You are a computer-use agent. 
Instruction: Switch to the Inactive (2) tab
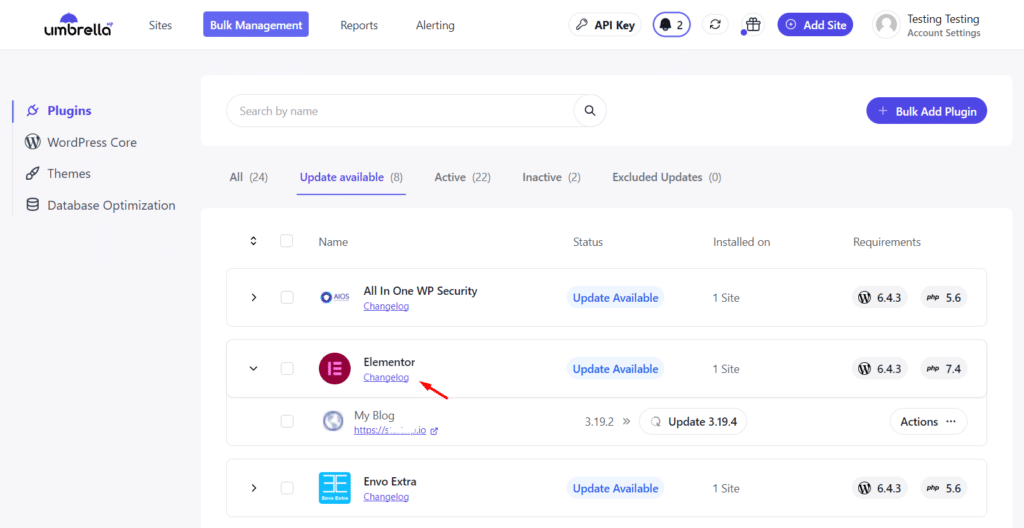click(551, 177)
